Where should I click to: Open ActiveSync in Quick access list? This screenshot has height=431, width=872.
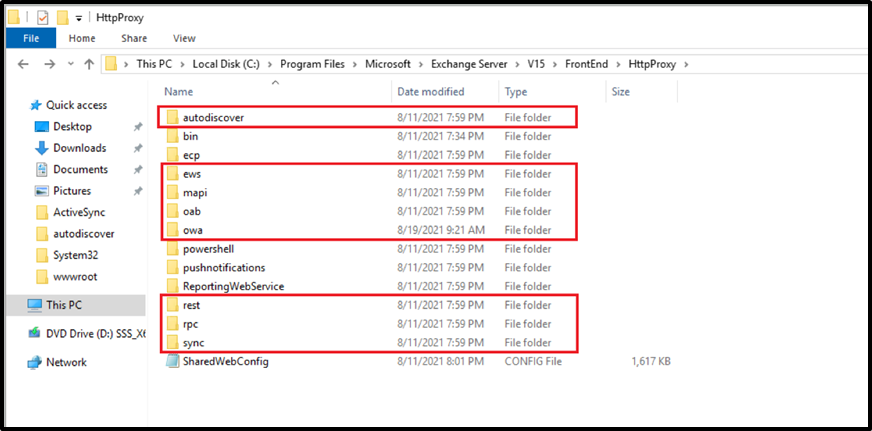[x=79, y=212]
